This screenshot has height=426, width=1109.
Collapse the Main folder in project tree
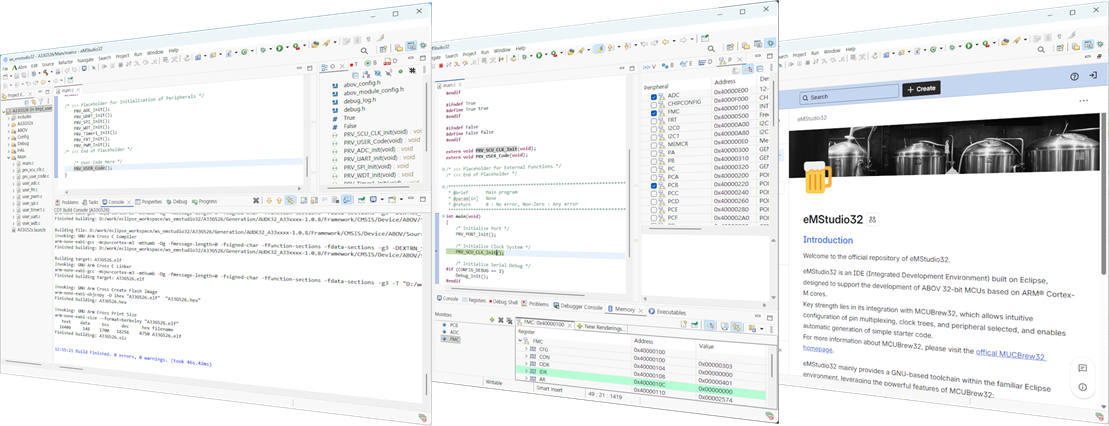(9, 156)
